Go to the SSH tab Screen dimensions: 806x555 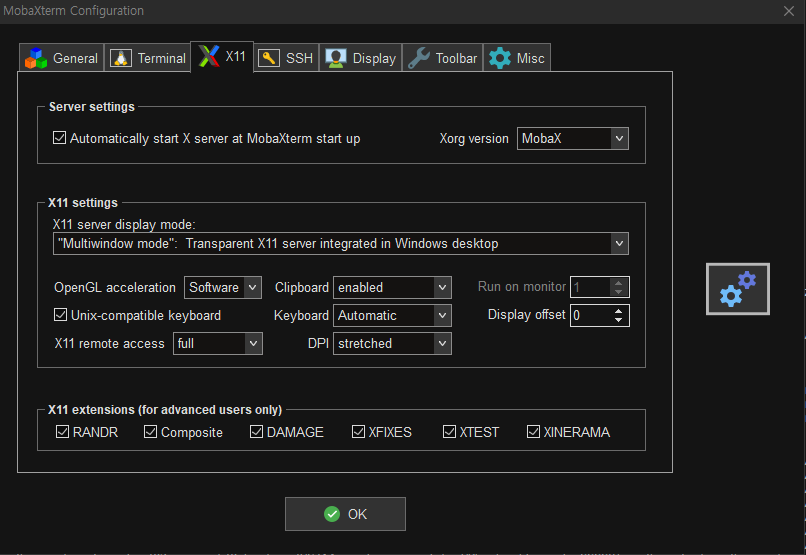(286, 58)
